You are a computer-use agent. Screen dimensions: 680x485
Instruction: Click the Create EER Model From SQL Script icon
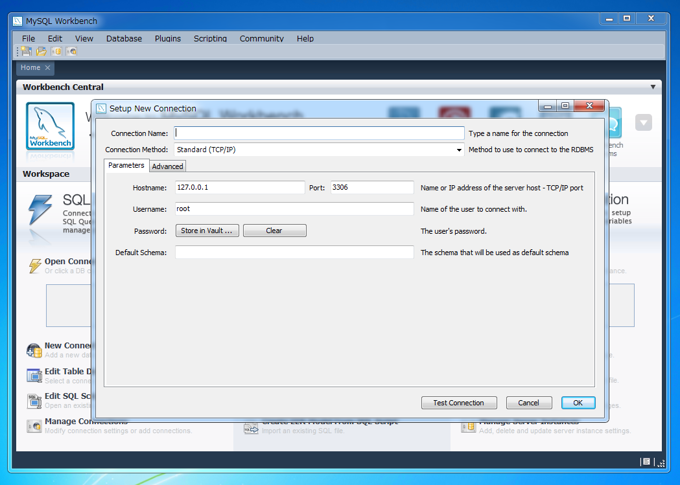click(251, 429)
